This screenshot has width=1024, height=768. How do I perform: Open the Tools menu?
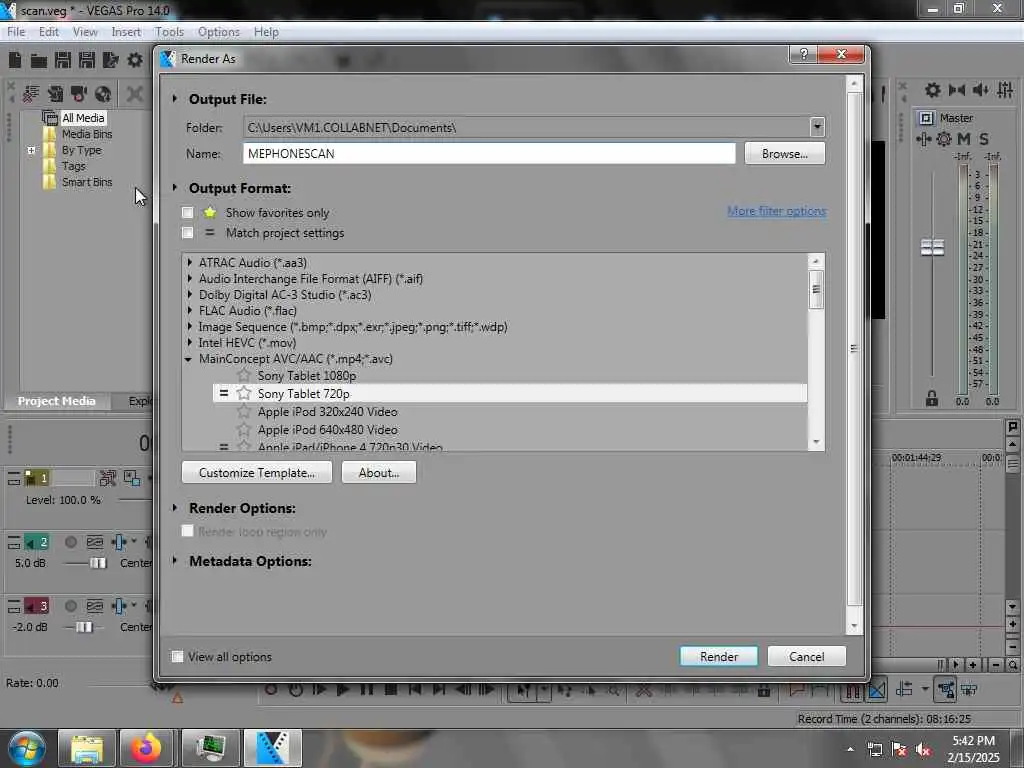pyautogui.click(x=169, y=32)
